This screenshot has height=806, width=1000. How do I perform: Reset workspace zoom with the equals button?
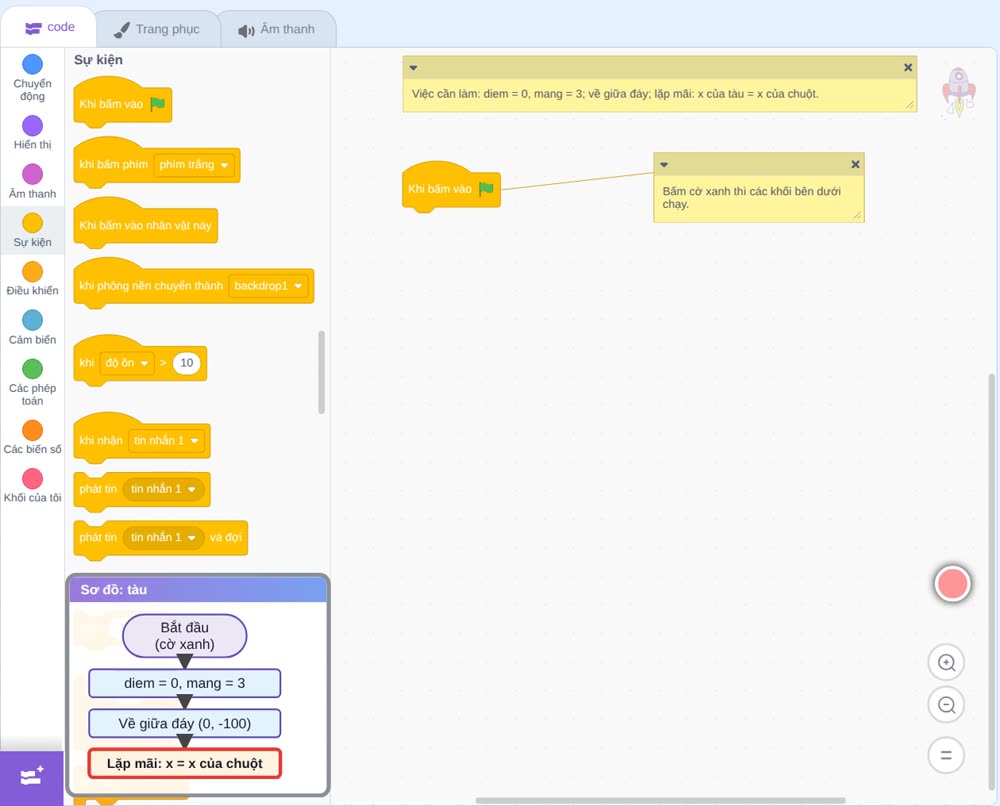pos(946,755)
